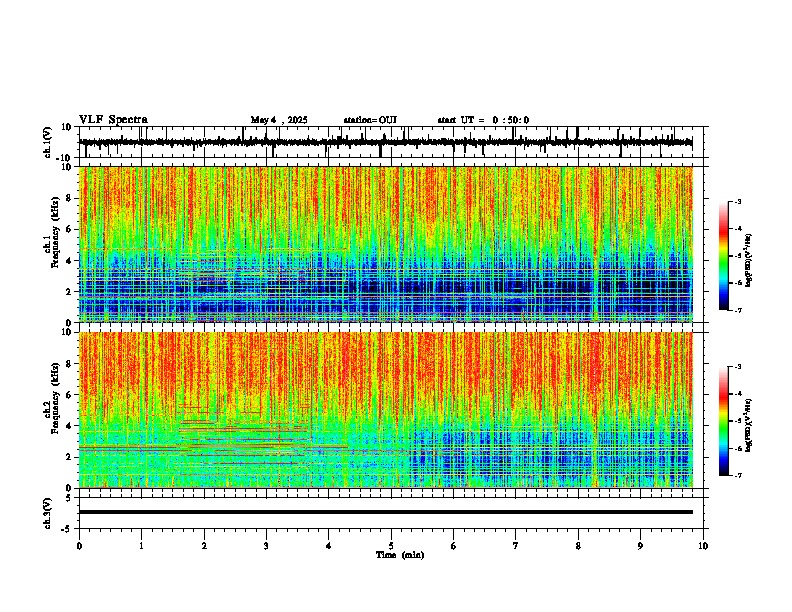Viewport: 792px width, 612px height.
Task: Click the "ch.3(V)" axis label
Action: 48,513
